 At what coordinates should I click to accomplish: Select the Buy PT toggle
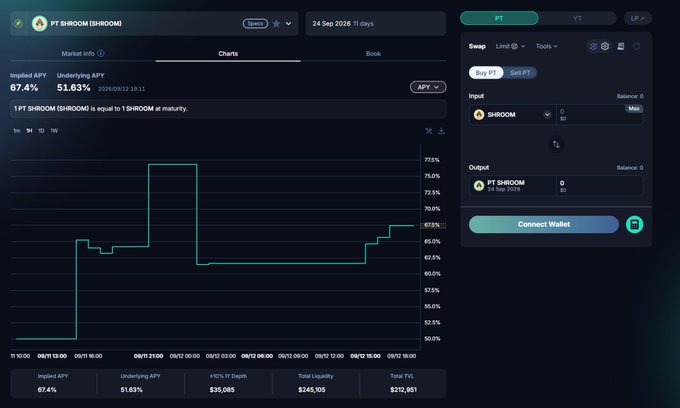pyautogui.click(x=486, y=73)
